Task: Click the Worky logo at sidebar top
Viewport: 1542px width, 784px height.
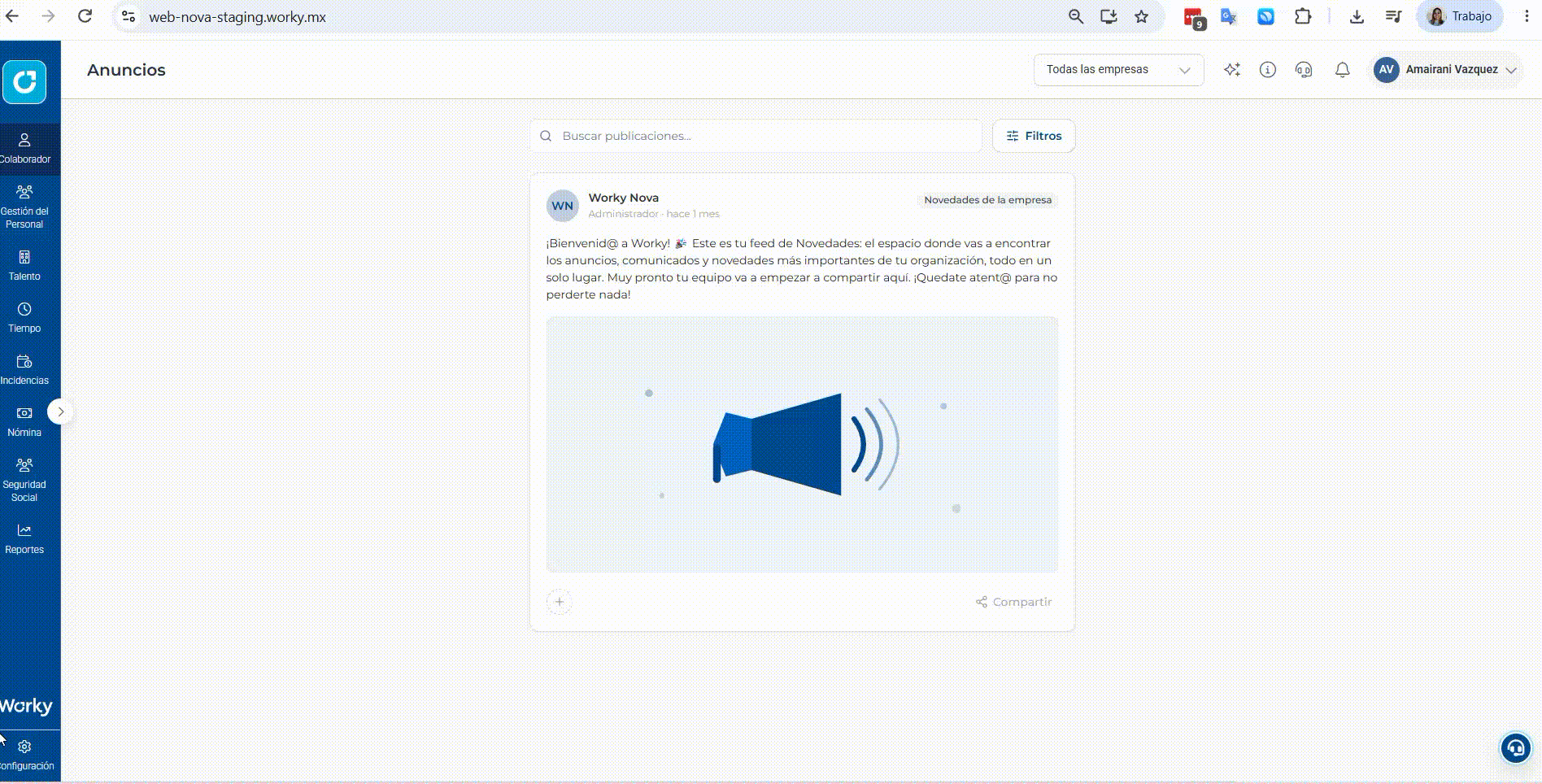Action: [24, 82]
